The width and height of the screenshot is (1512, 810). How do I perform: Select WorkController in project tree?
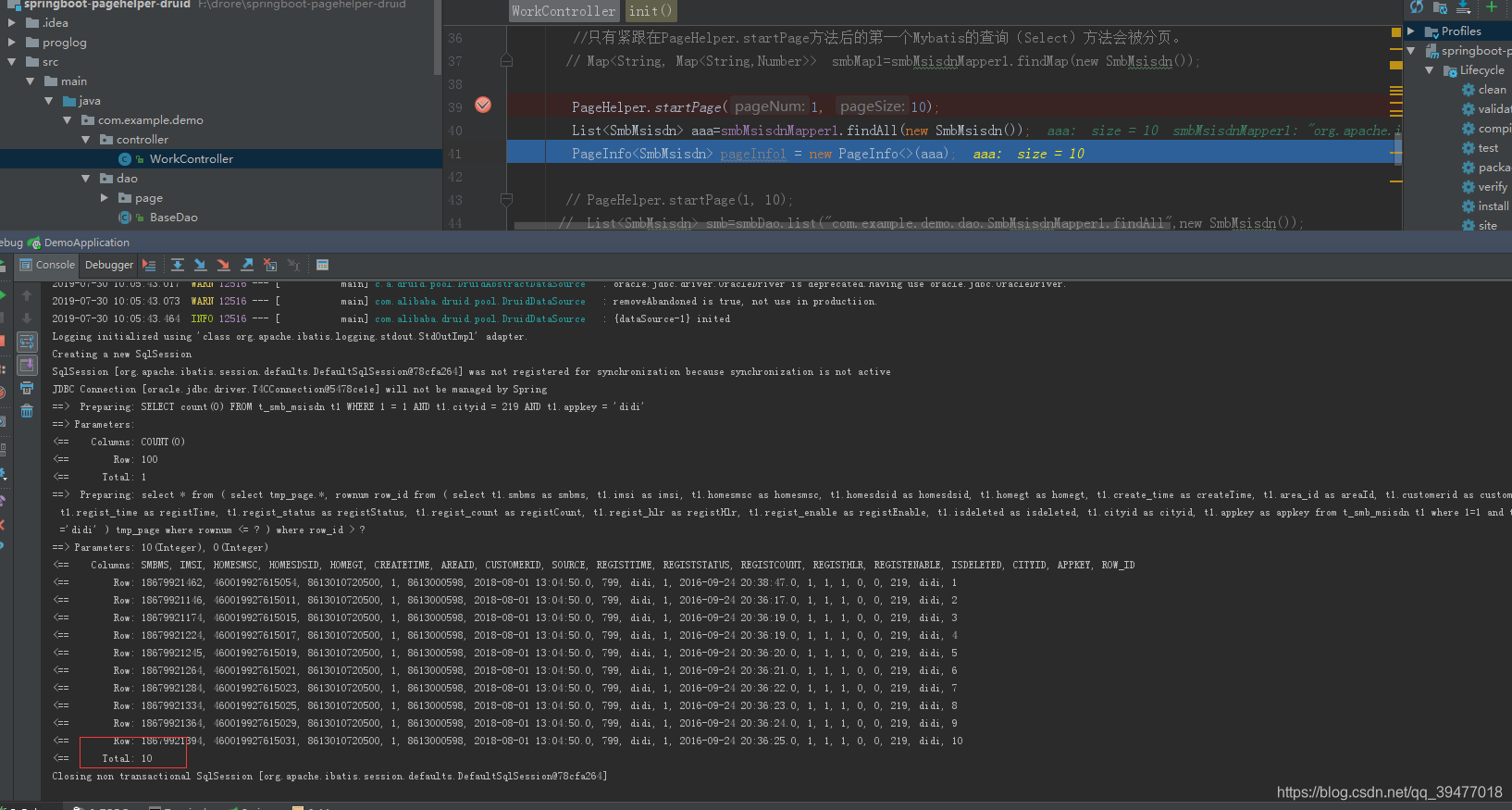(221, 159)
